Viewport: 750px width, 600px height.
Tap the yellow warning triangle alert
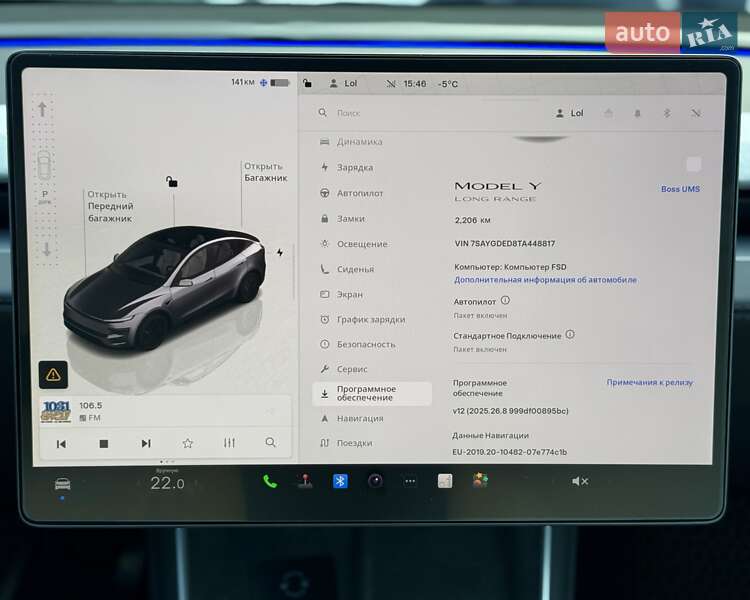click(53, 374)
